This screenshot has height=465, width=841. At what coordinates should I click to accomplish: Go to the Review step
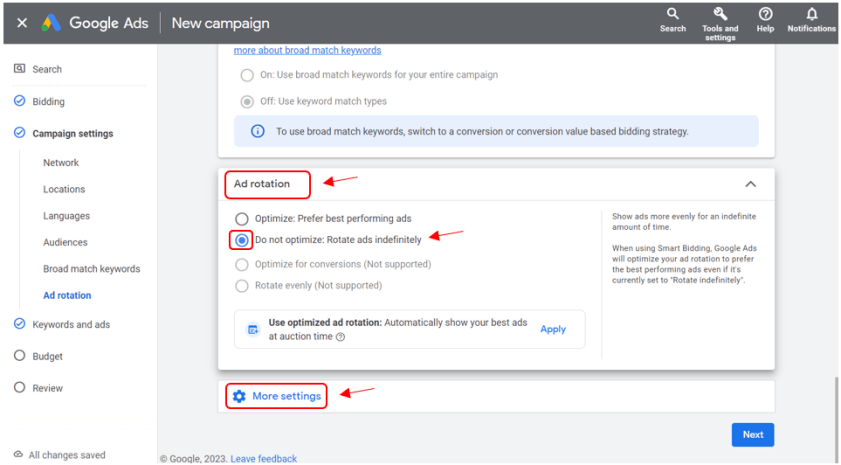47,388
